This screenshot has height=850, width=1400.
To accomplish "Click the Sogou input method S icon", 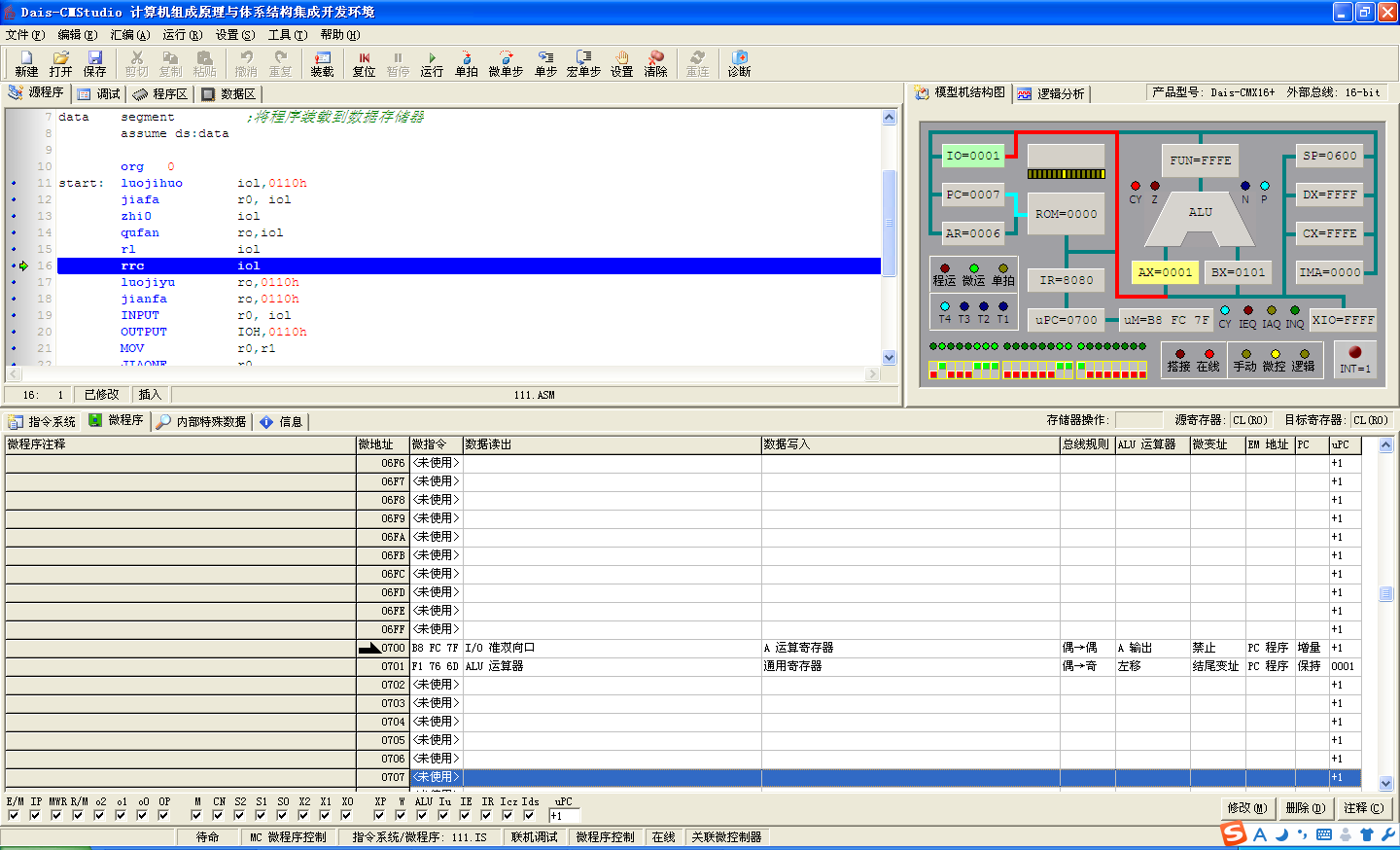I will pos(1234,833).
